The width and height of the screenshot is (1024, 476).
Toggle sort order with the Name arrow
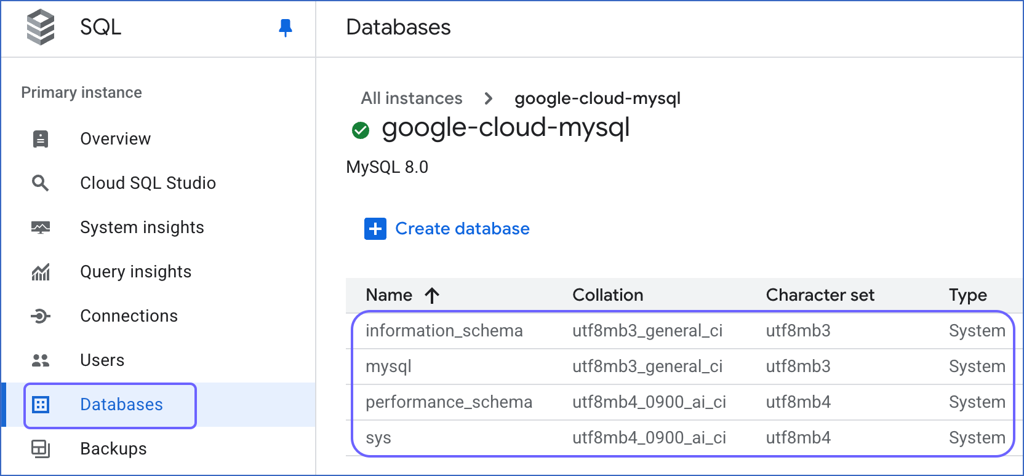pos(431,296)
